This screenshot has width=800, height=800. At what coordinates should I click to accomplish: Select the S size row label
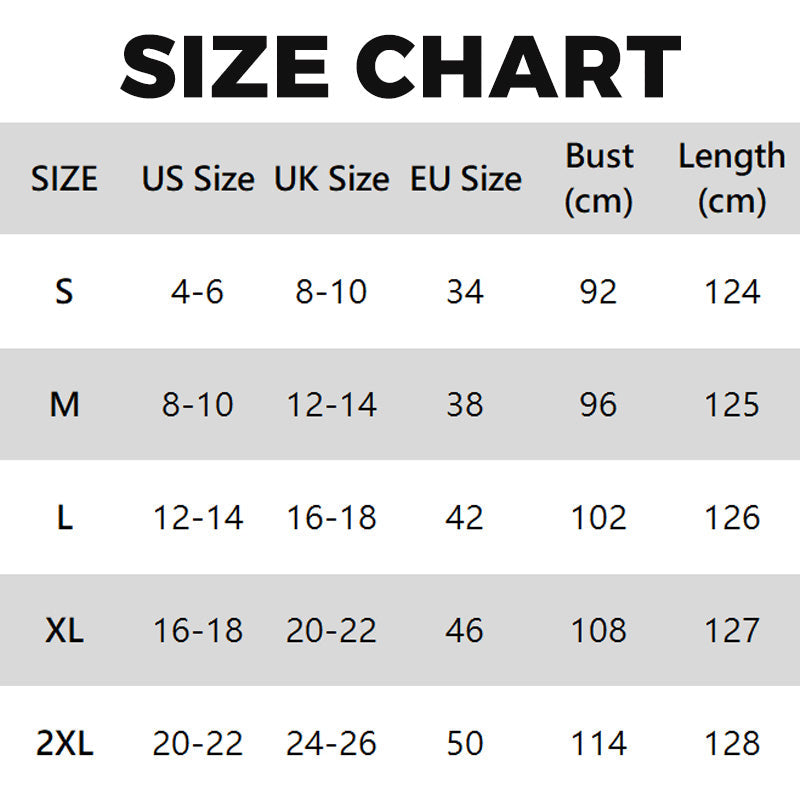pyautogui.click(x=64, y=292)
